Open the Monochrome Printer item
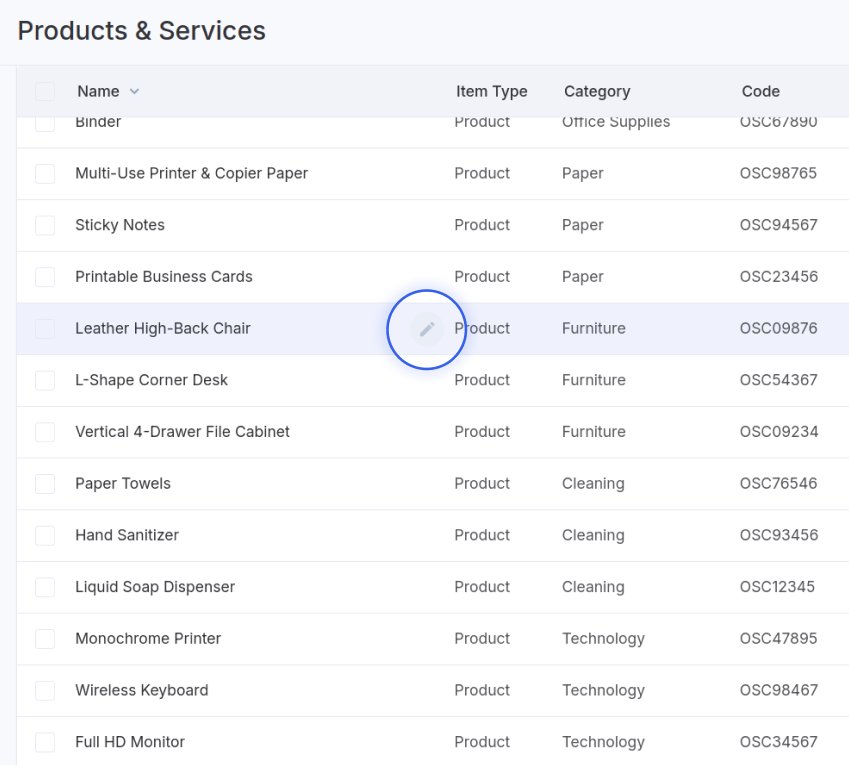This screenshot has width=849, height=776. pyautogui.click(x=148, y=638)
